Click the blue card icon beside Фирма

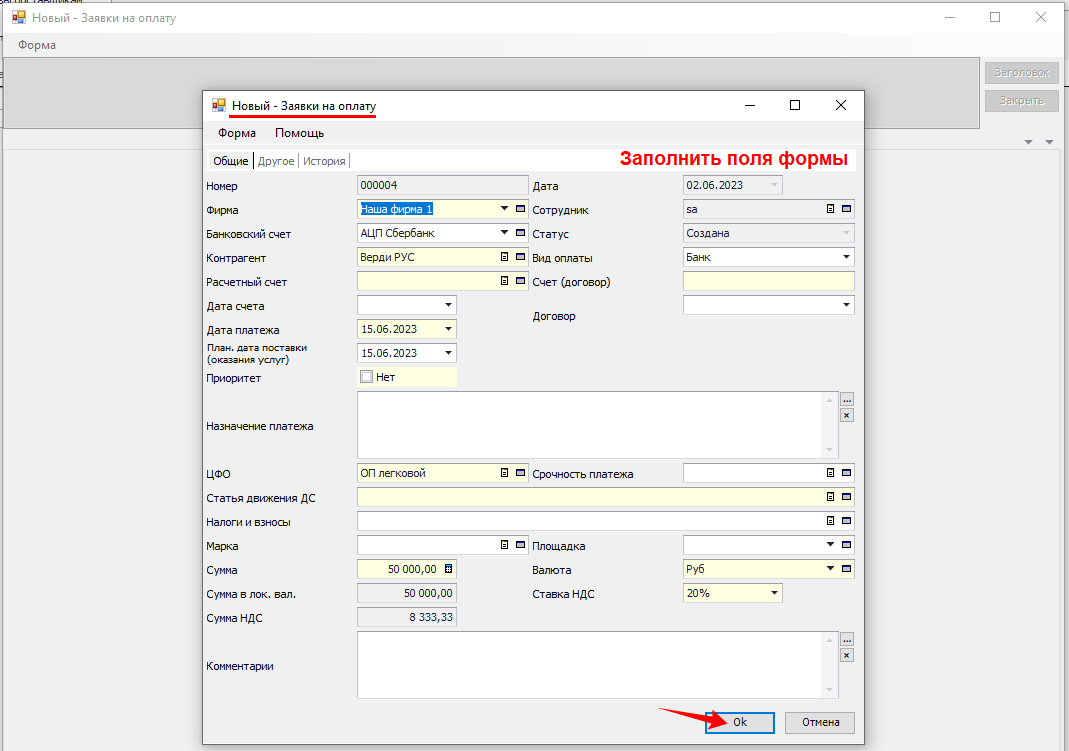click(x=521, y=209)
